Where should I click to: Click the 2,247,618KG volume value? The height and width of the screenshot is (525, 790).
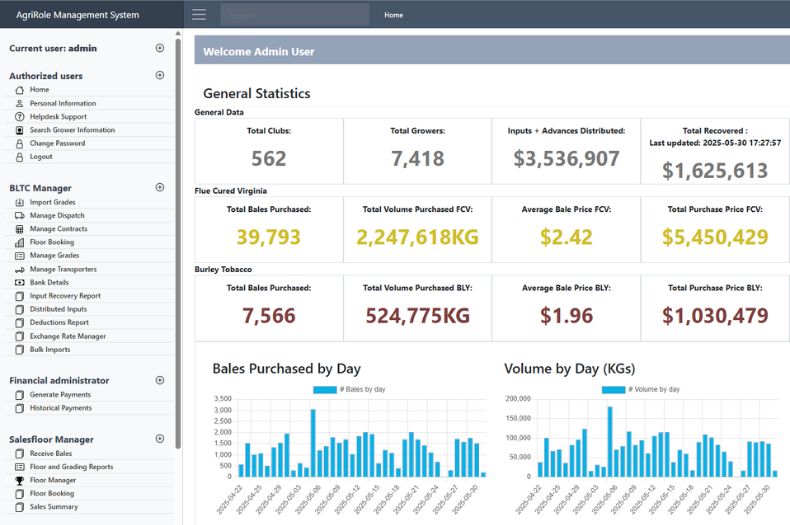click(x=418, y=237)
